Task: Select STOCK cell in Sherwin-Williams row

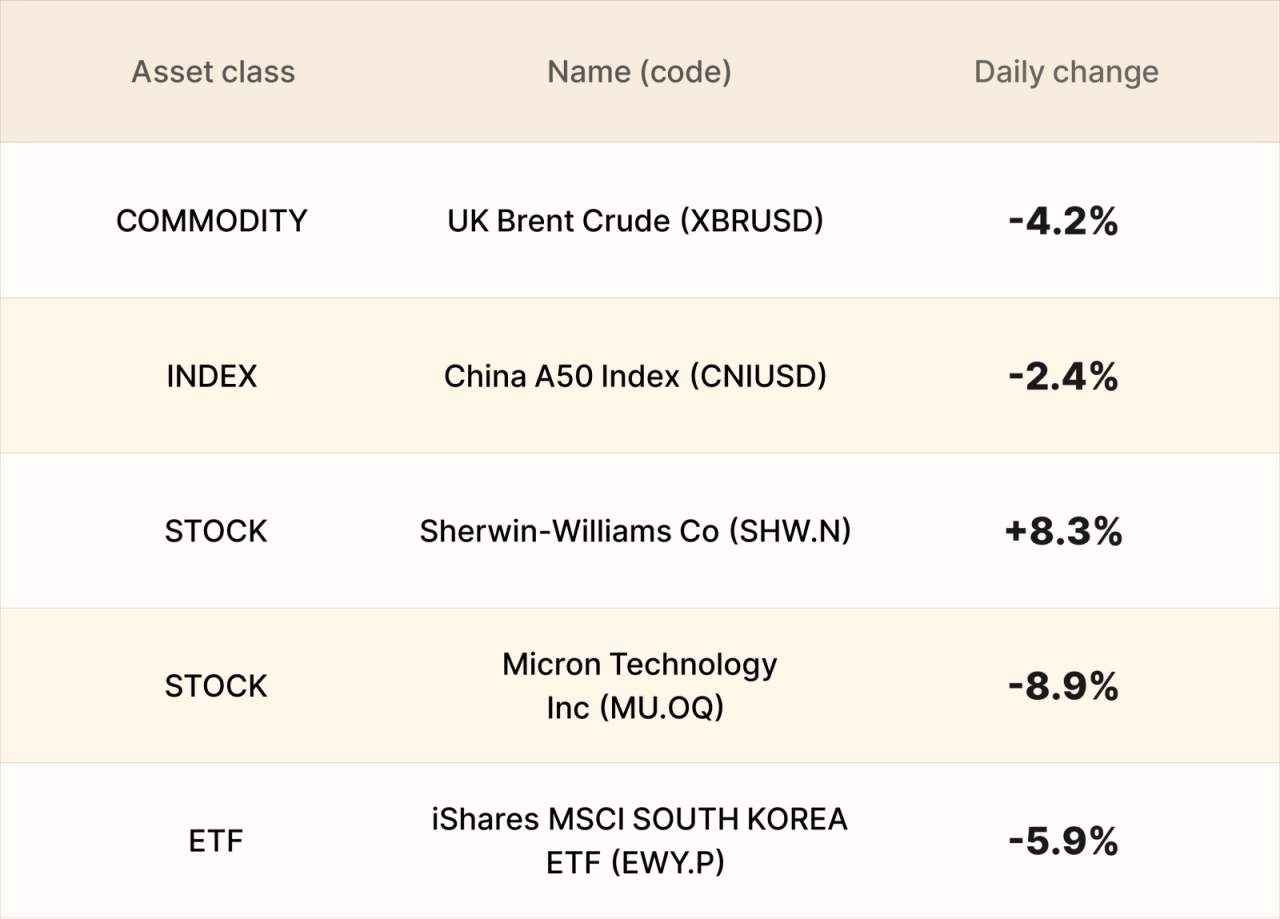Action: pos(216,531)
